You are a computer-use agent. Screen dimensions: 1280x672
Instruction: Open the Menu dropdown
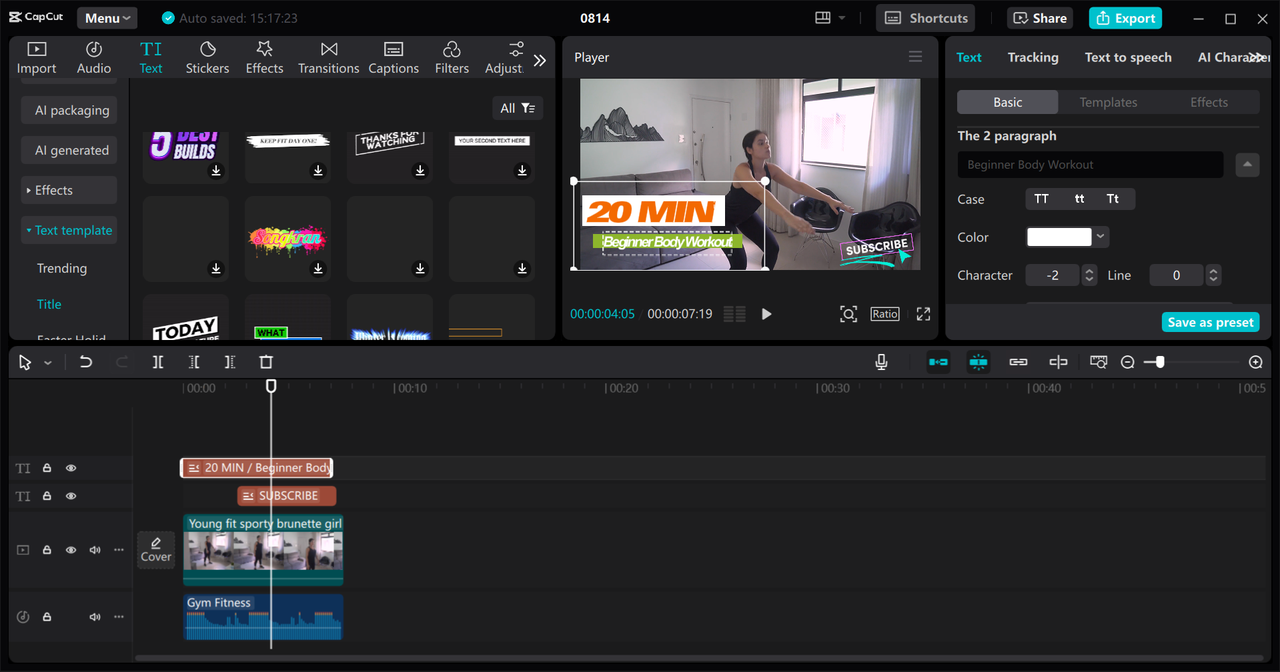tap(107, 18)
